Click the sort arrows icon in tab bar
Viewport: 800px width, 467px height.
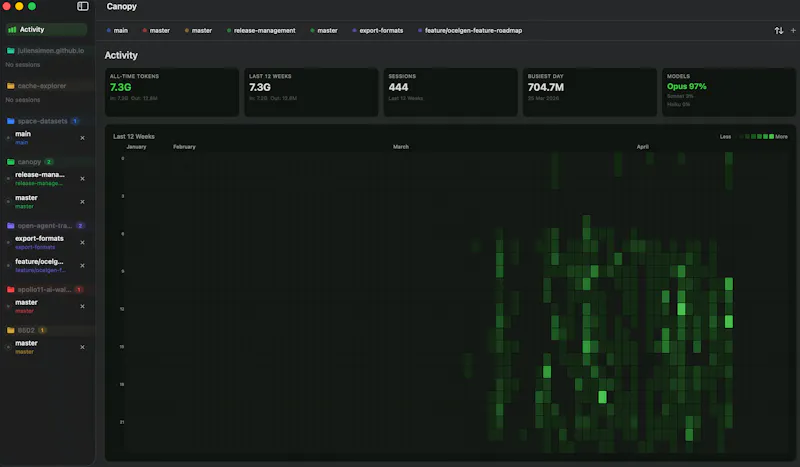point(779,31)
